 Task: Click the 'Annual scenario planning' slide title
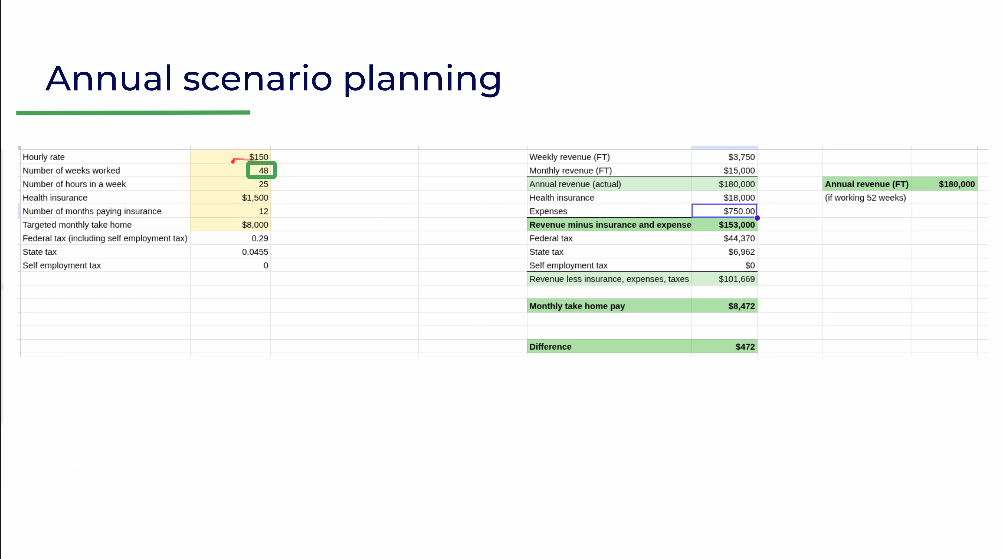click(x=274, y=79)
